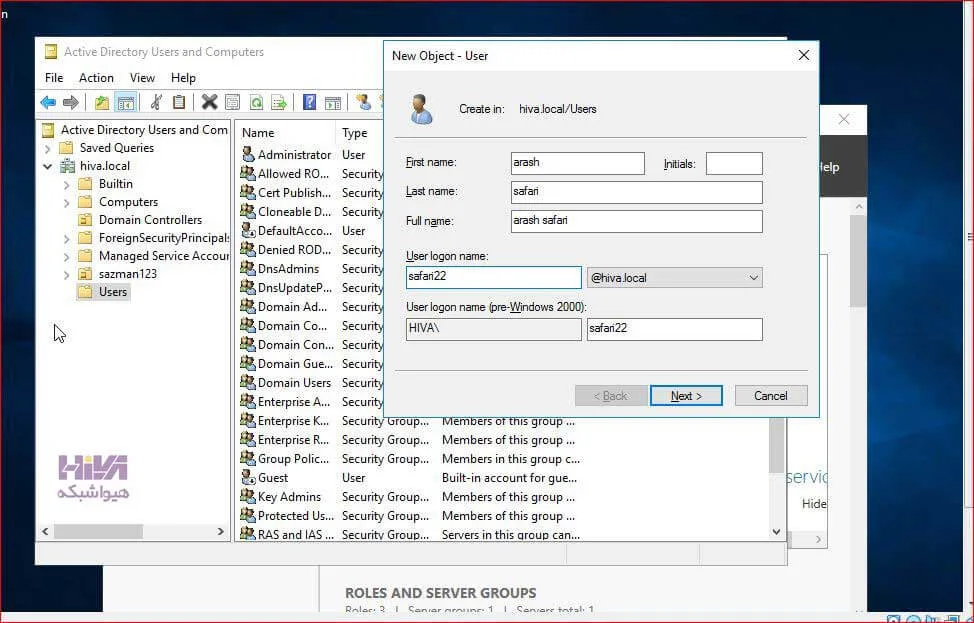
Task: Click the clipboard Copy toolbar icon
Action: [x=179, y=102]
